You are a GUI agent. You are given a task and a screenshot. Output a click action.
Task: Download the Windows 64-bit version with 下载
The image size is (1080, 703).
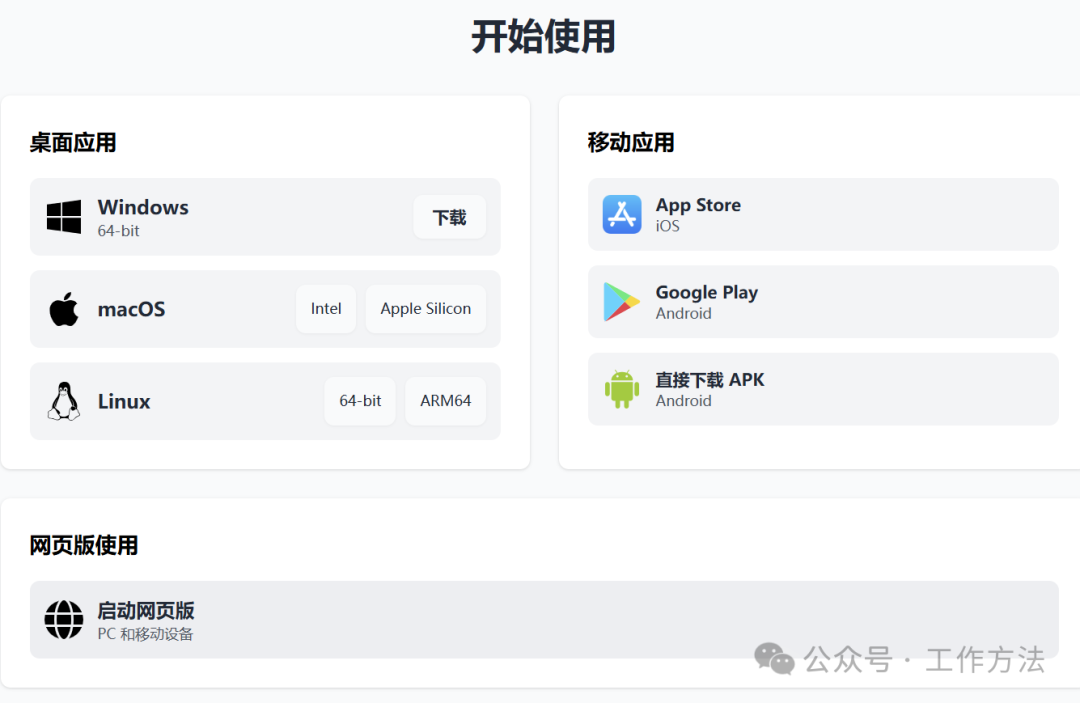(450, 218)
